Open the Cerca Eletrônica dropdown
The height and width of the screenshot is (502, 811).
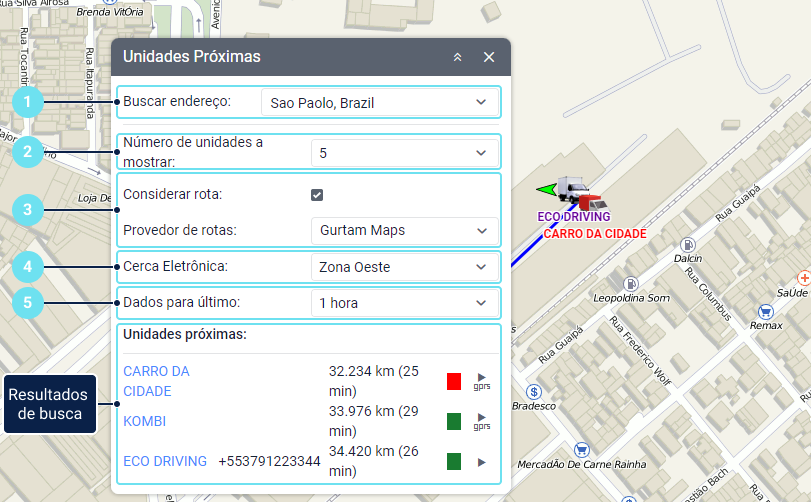pyautogui.click(x=405, y=267)
